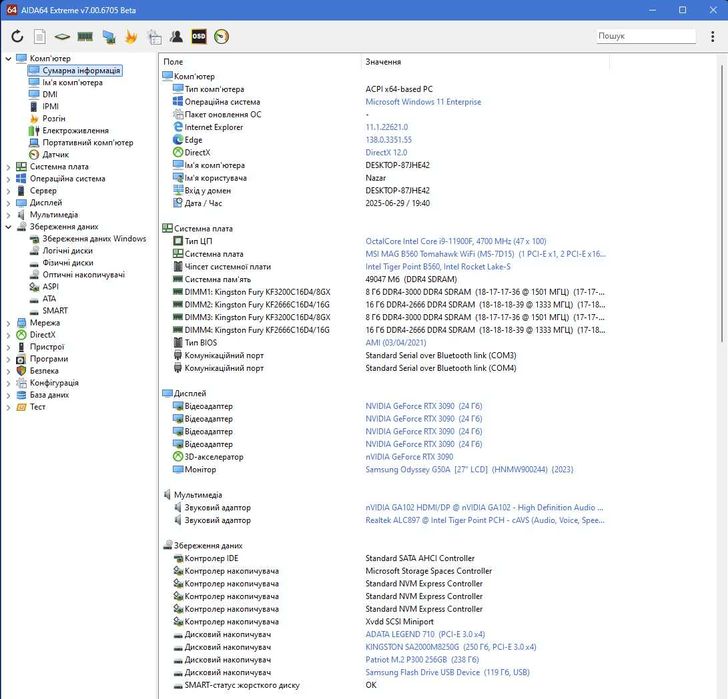The image size is (728, 699).
Task: Open the Microsoft Windows 11 Enterprise link
Action: (423, 102)
